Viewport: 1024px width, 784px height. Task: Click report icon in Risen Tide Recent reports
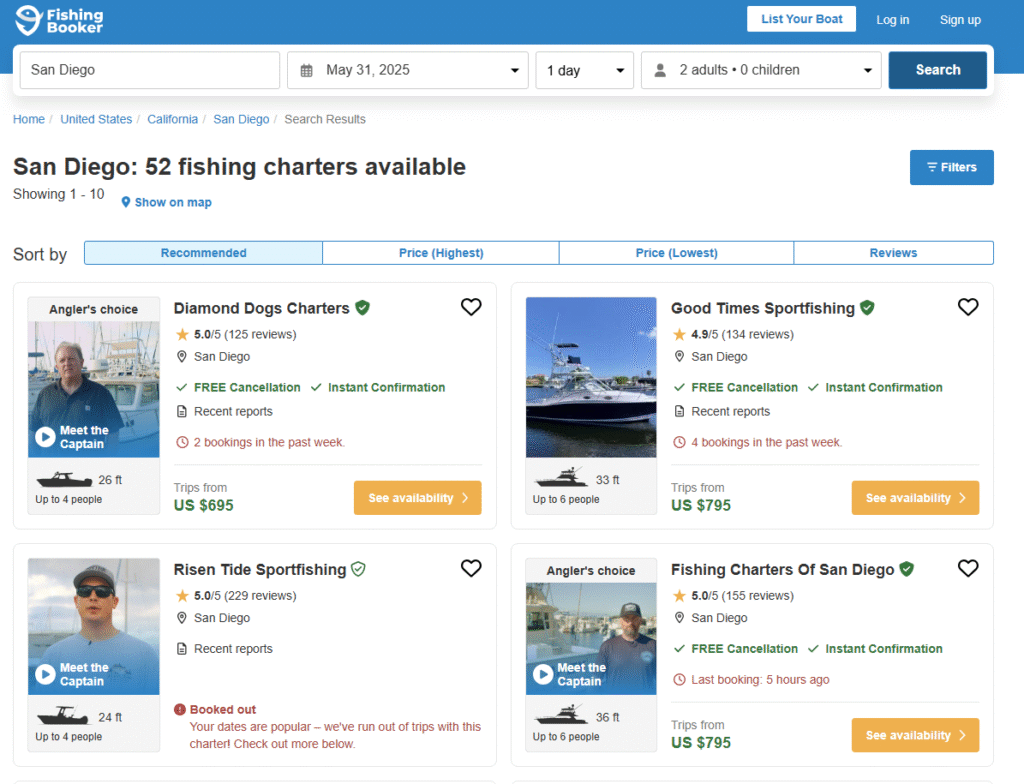point(182,649)
